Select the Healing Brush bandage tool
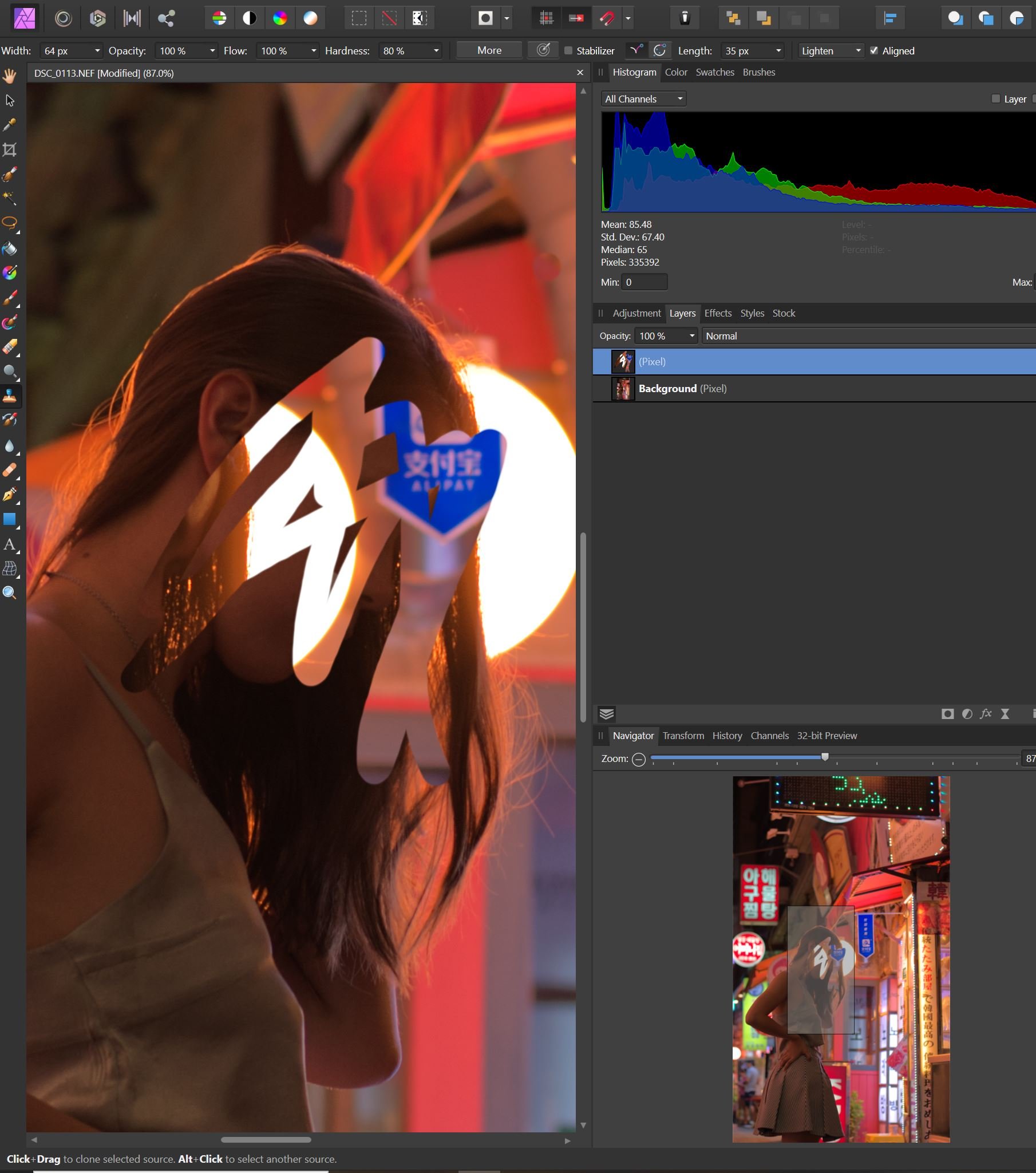This screenshot has width=1036, height=1173. (10, 471)
